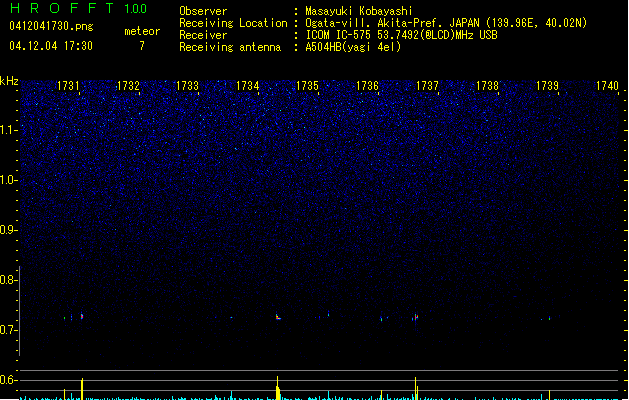Click time axis marker 1731
Image resolution: width=629 pixels, height=400 pixels.
tap(68, 86)
